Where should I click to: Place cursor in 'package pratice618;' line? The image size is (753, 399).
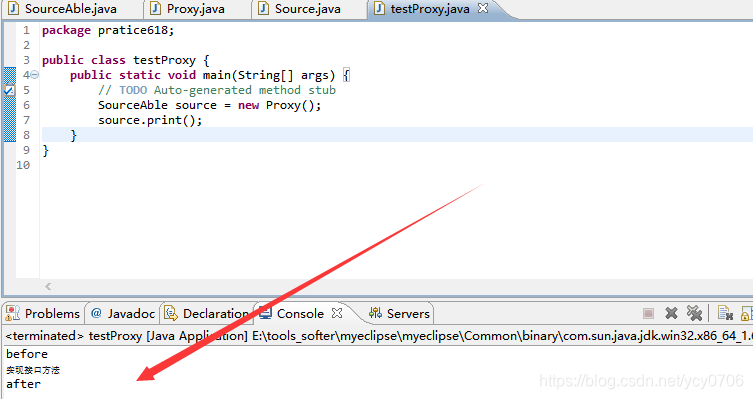coord(108,30)
